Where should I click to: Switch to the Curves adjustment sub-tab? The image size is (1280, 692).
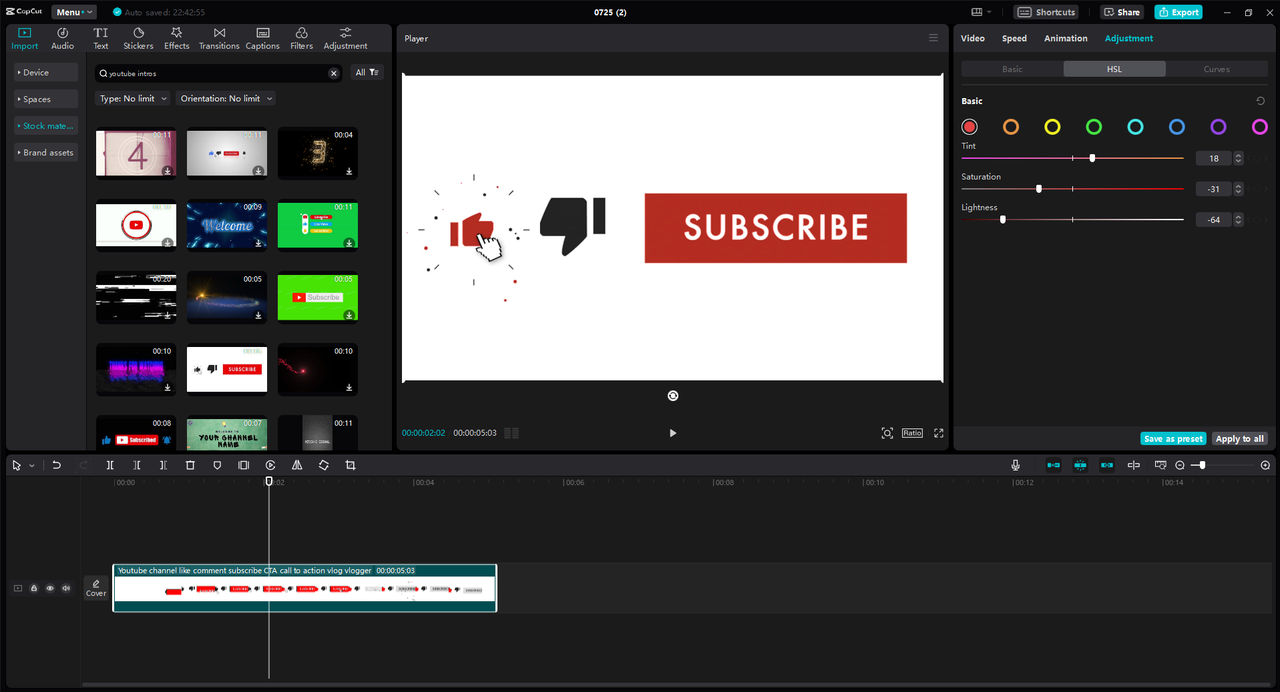[x=1216, y=69]
